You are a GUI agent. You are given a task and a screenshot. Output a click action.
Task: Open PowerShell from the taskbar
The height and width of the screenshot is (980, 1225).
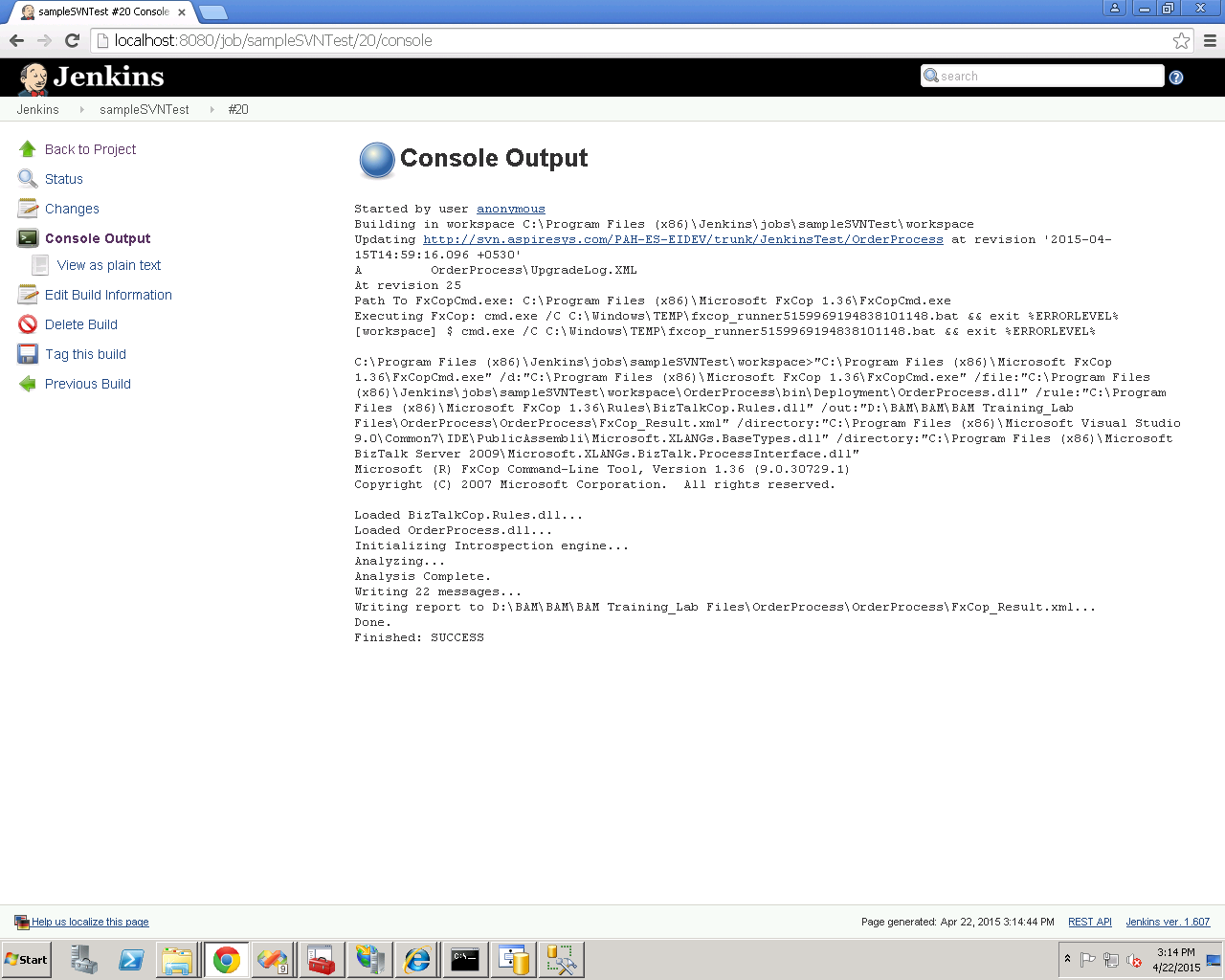(131, 960)
